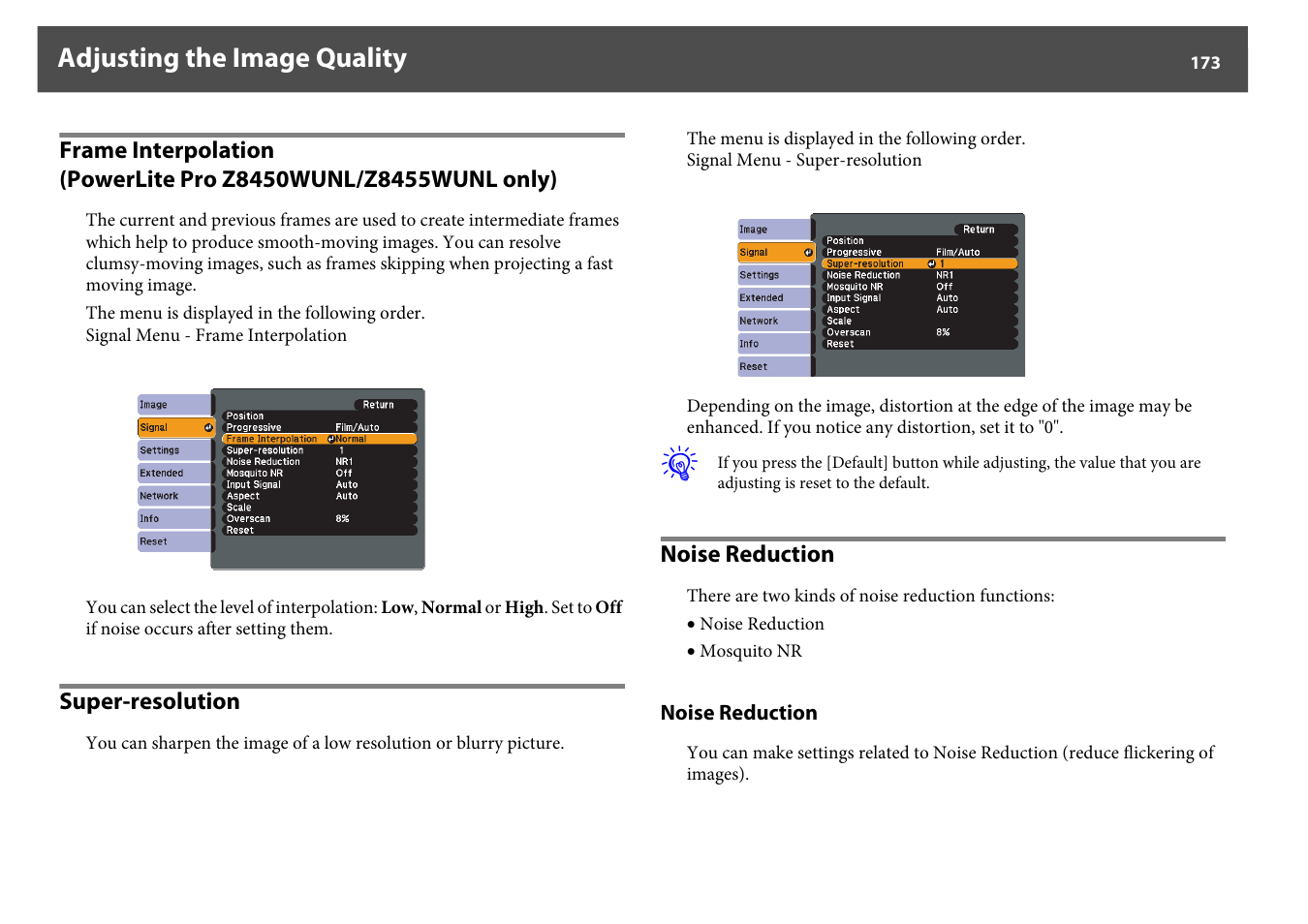Viewport: 1308px width, 924px height.
Task: Click the smaller Noise Reduction subheading
Action: (739, 713)
